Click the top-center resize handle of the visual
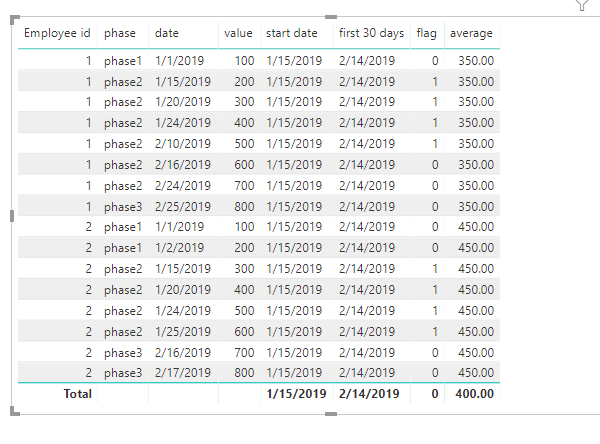This screenshot has height=444, width=600. tap(331, 17)
